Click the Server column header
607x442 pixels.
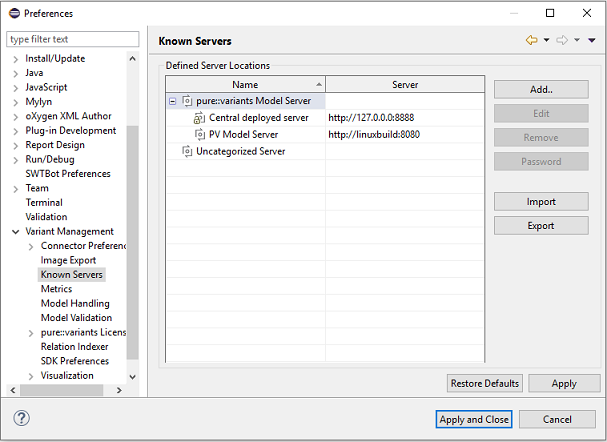coord(405,84)
